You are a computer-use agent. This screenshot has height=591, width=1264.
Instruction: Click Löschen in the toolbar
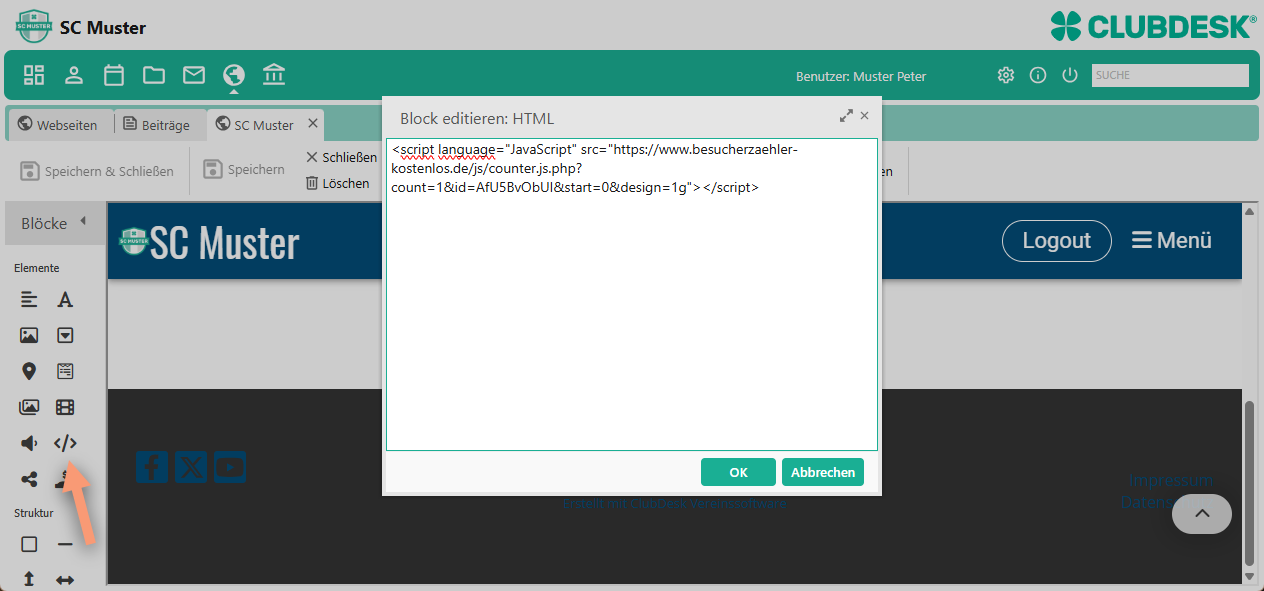(338, 183)
